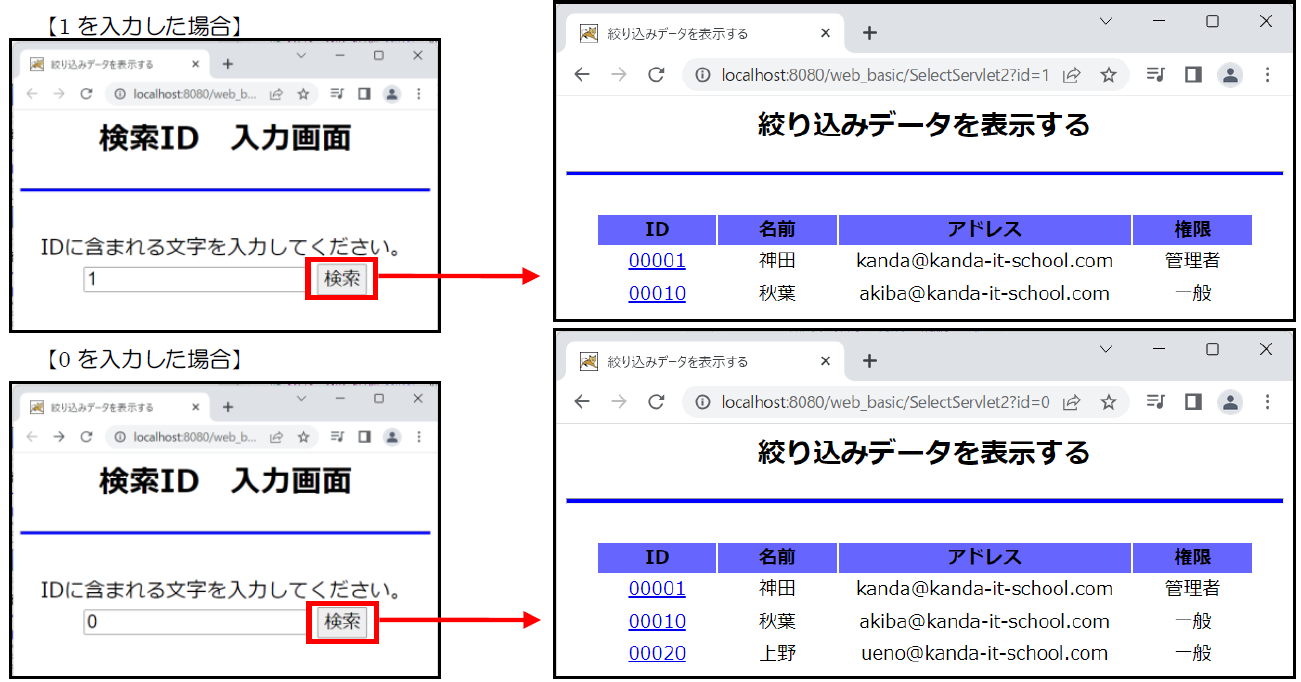Open the side panel in the SelectServlet2?id=0 window
This screenshot has width=1301, height=682.
pyautogui.click(x=1192, y=402)
